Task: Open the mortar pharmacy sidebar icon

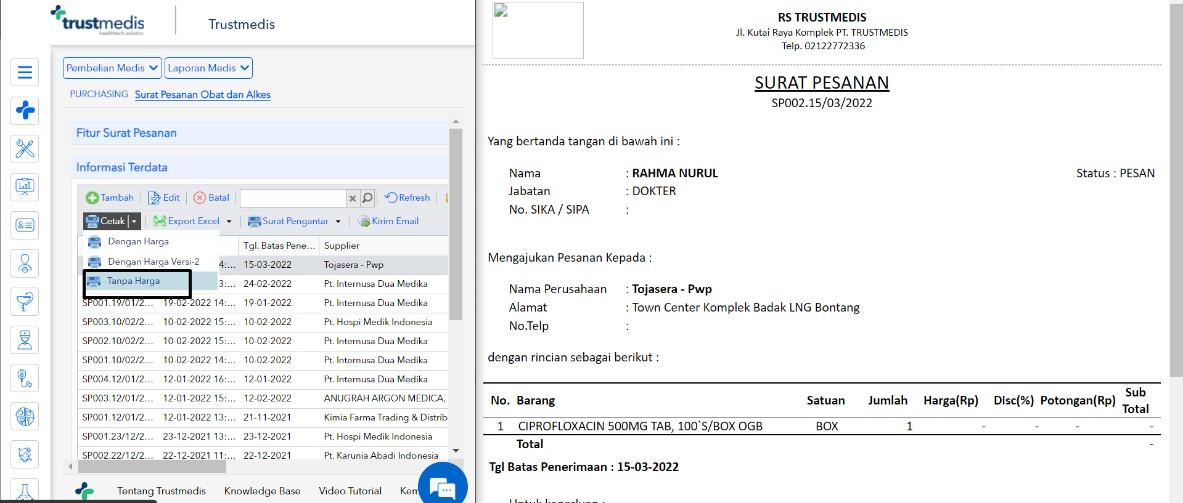Action: [x=25, y=302]
